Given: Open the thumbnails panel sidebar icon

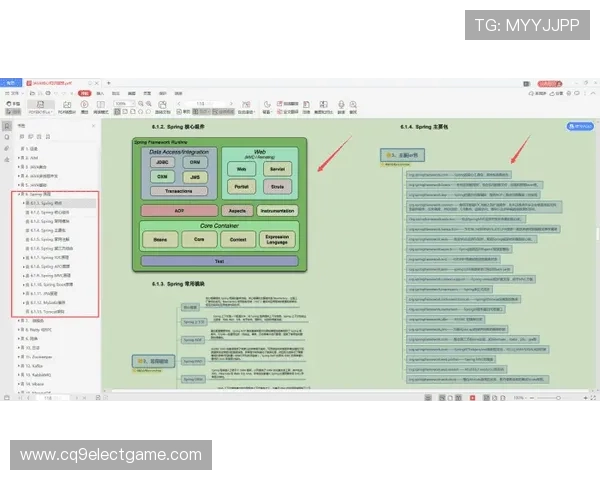Looking at the screenshot, I should [7, 137].
